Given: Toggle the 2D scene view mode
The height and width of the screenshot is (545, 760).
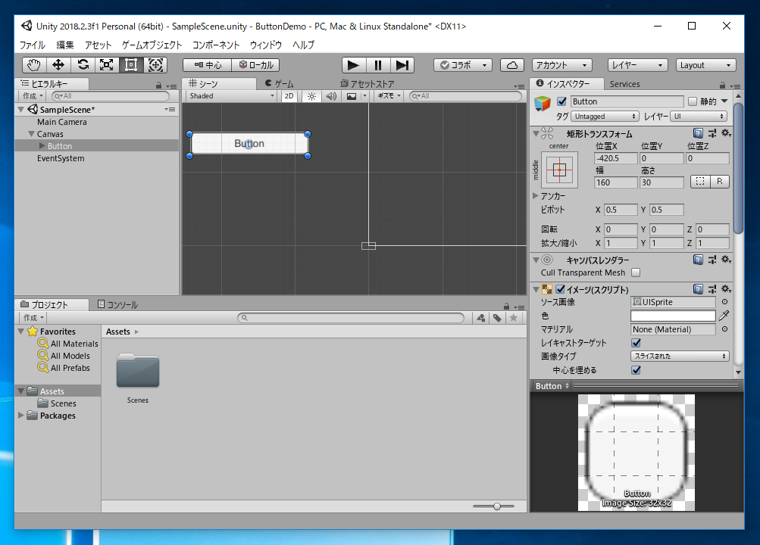Looking at the screenshot, I should [x=289, y=96].
